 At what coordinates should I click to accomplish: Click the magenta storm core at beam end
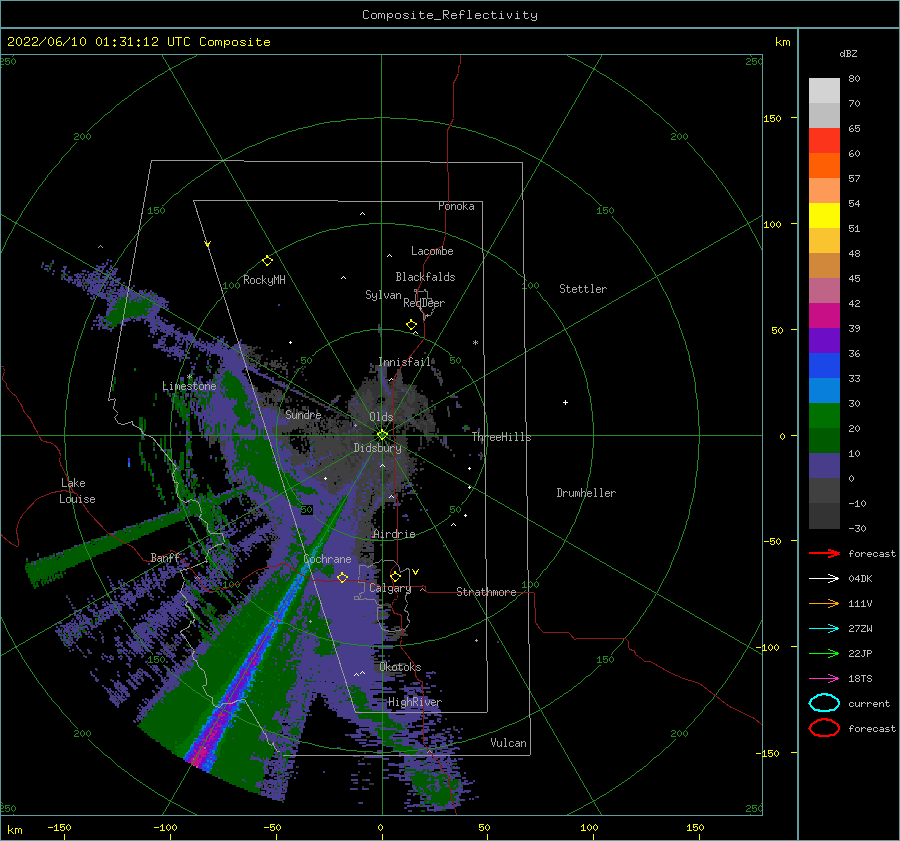199,759
